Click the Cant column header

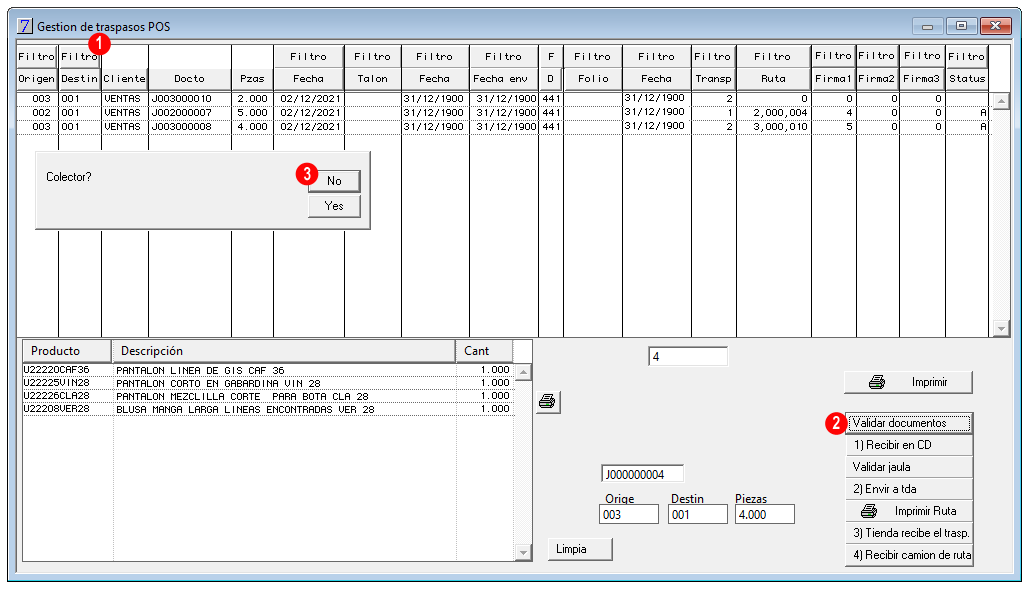pyautogui.click(x=484, y=351)
